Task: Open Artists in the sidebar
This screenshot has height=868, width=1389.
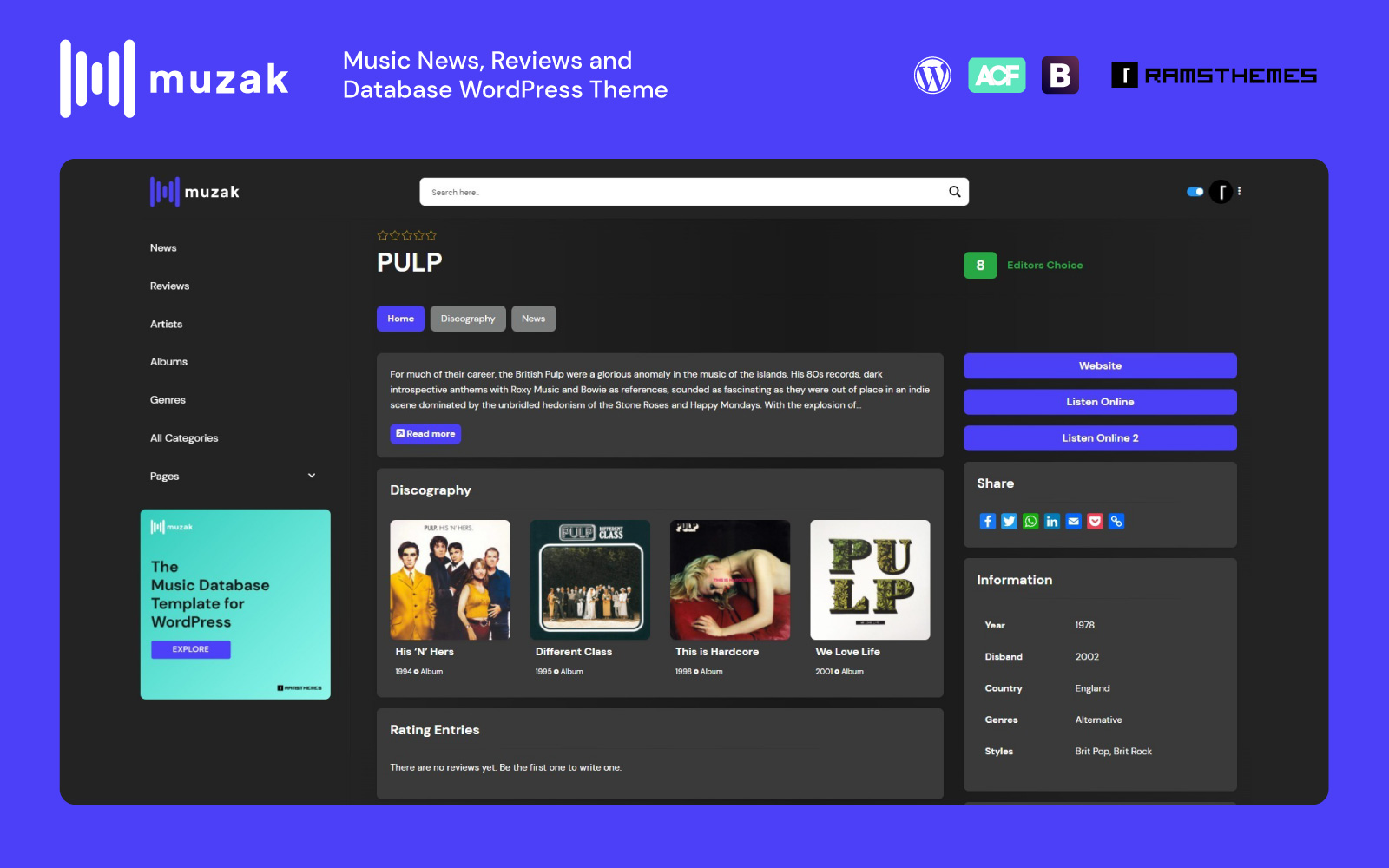Action: point(166,325)
